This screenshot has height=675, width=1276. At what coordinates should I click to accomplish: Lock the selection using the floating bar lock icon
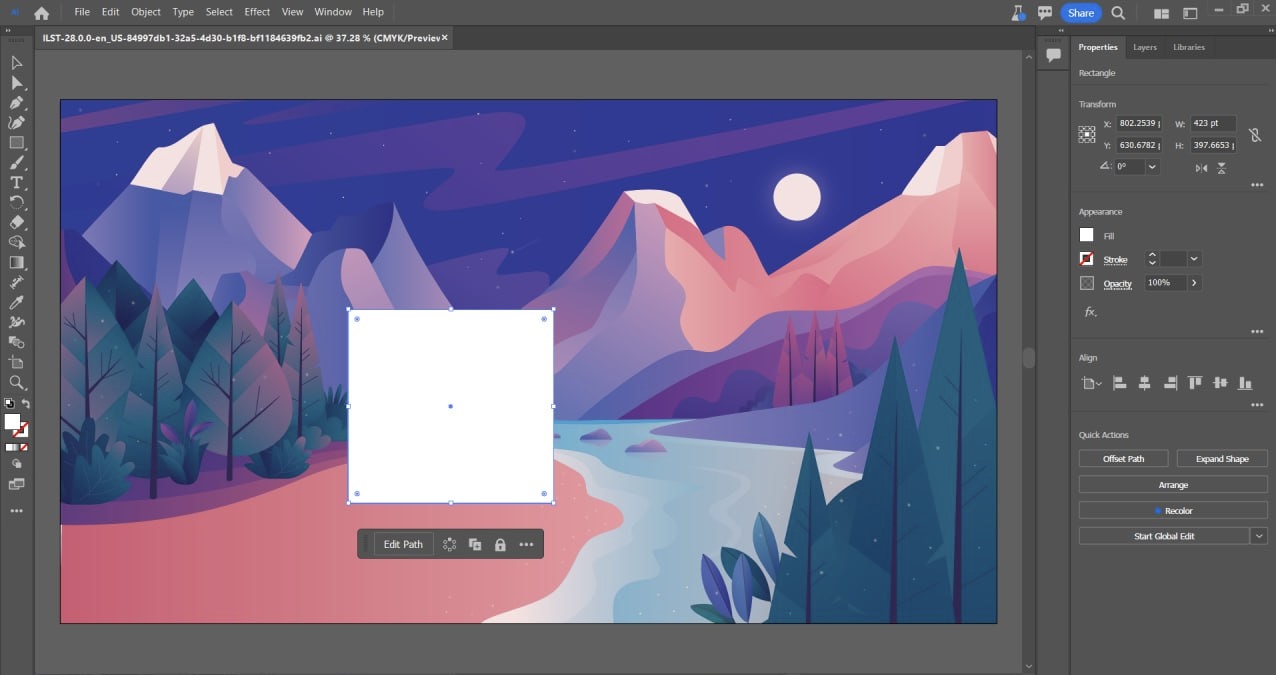[500, 544]
